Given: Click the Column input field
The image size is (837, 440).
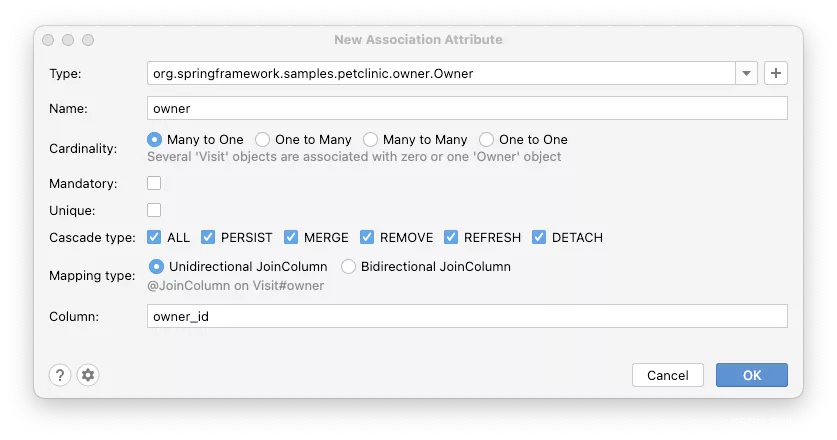Looking at the screenshot, I should pos(467,316).
